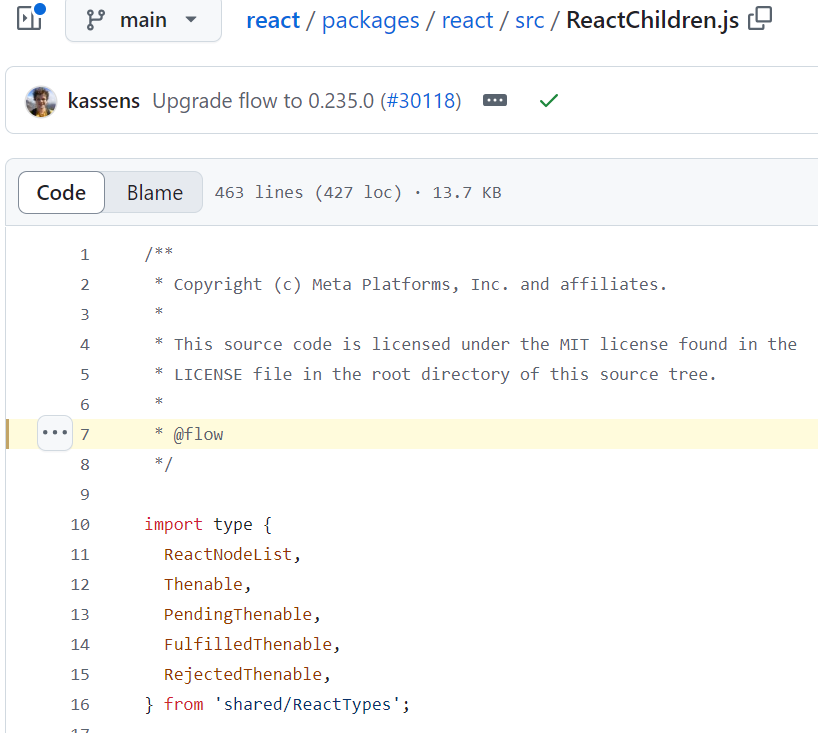Click the branch icon next to main
The width and height of the screenshot is (818, 733).
95,21
